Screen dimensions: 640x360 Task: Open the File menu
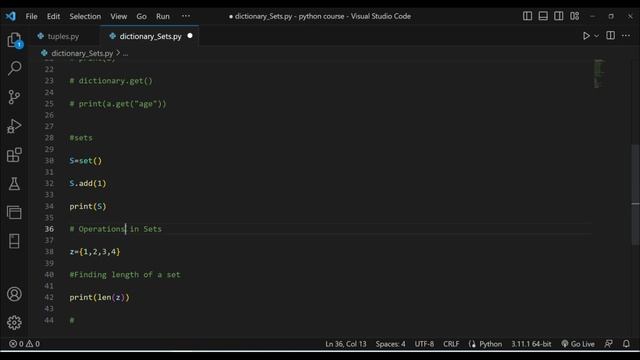[x=31, y=16]
